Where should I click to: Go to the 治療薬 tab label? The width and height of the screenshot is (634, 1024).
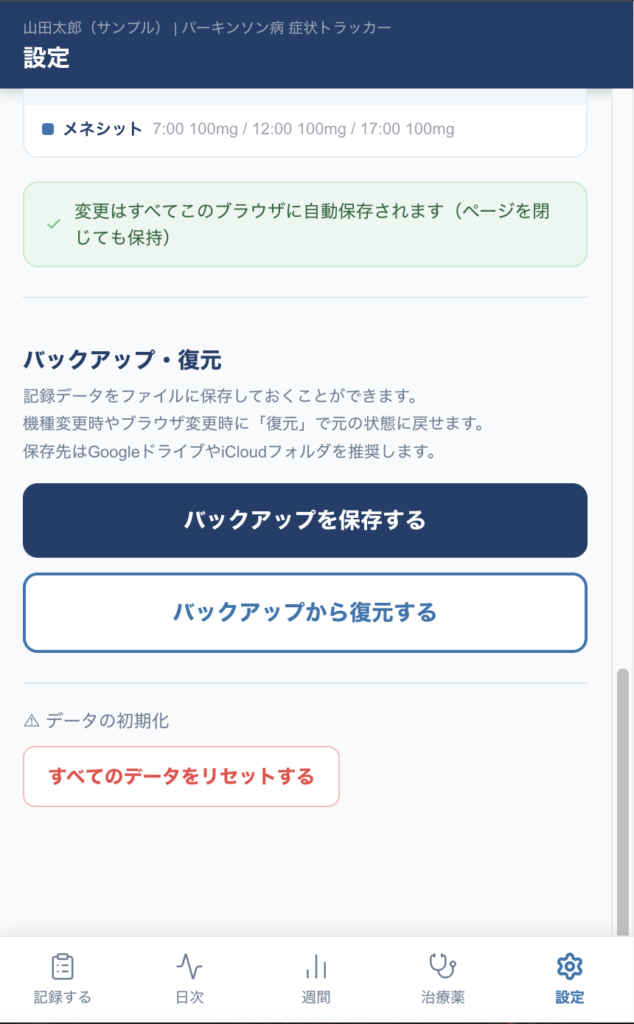click(x=443, y=997)
